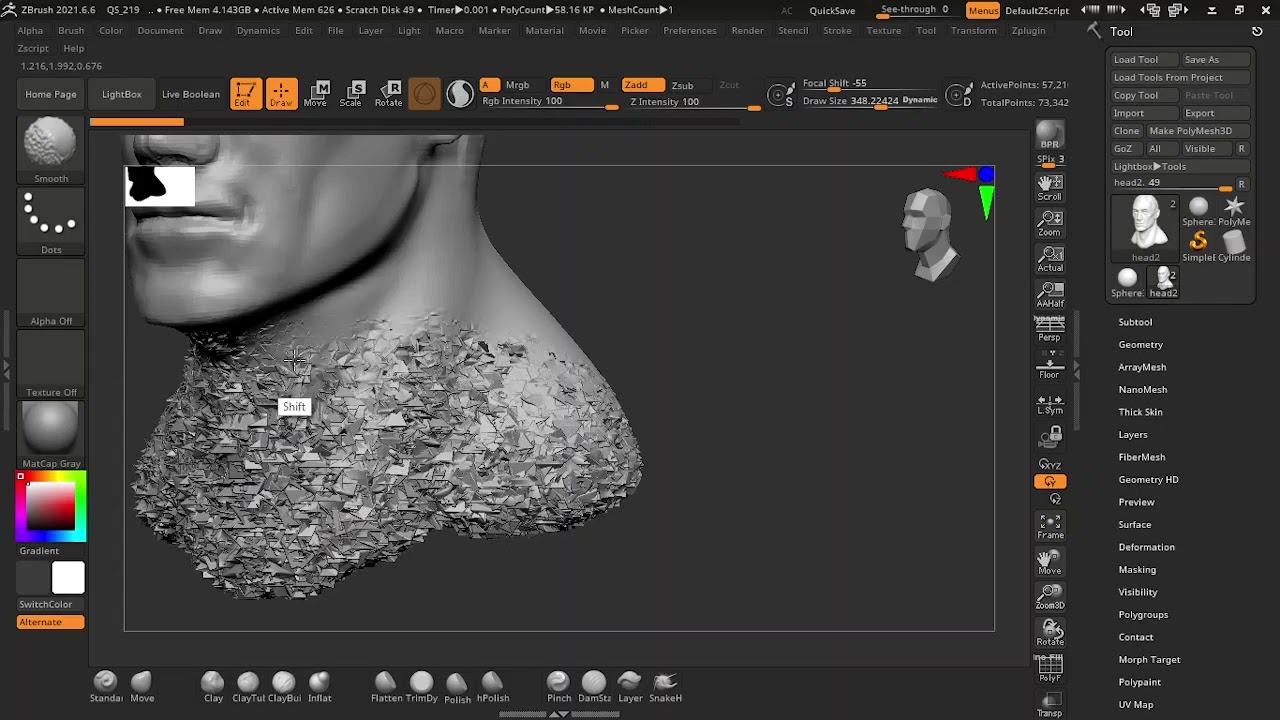
Task: Expand the Morph Target section
Action: point(1149,659)
